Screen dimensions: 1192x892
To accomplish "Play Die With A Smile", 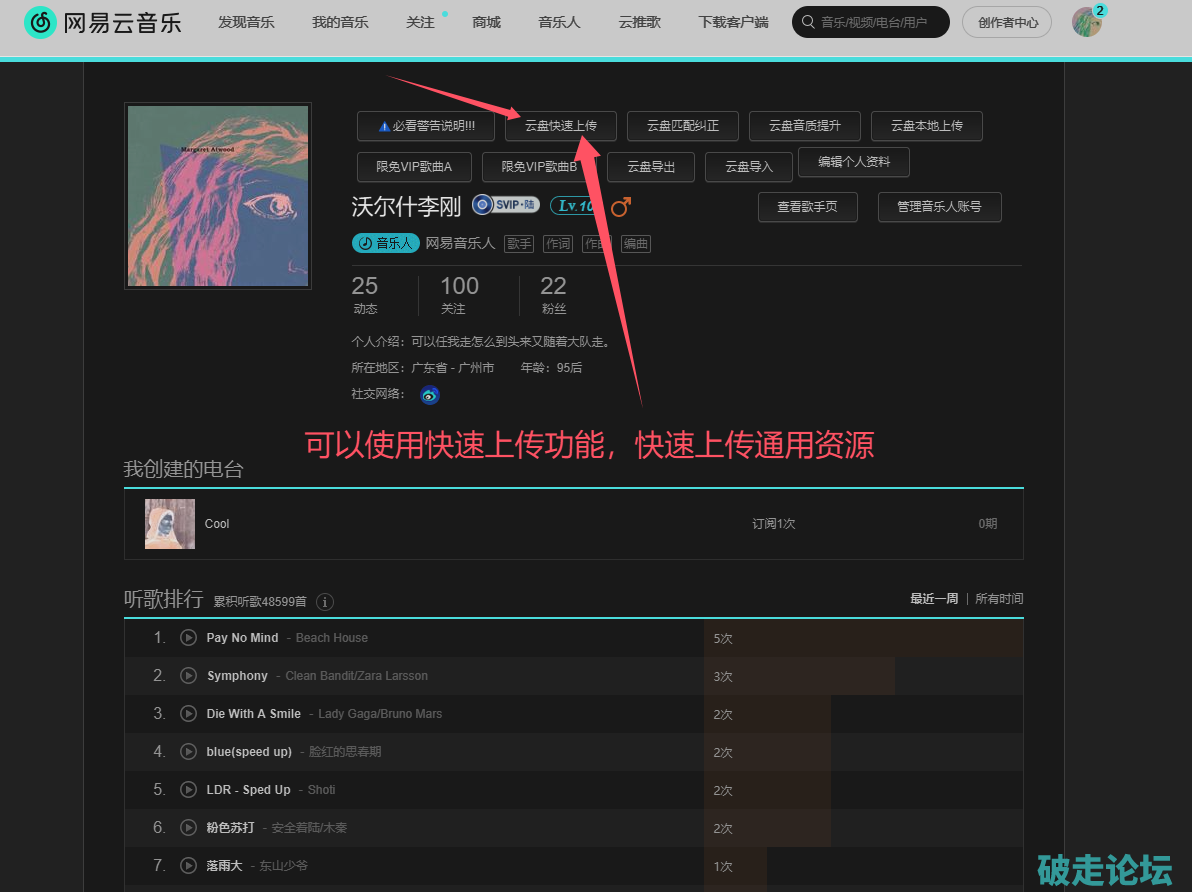I will (x=188, y=714).
